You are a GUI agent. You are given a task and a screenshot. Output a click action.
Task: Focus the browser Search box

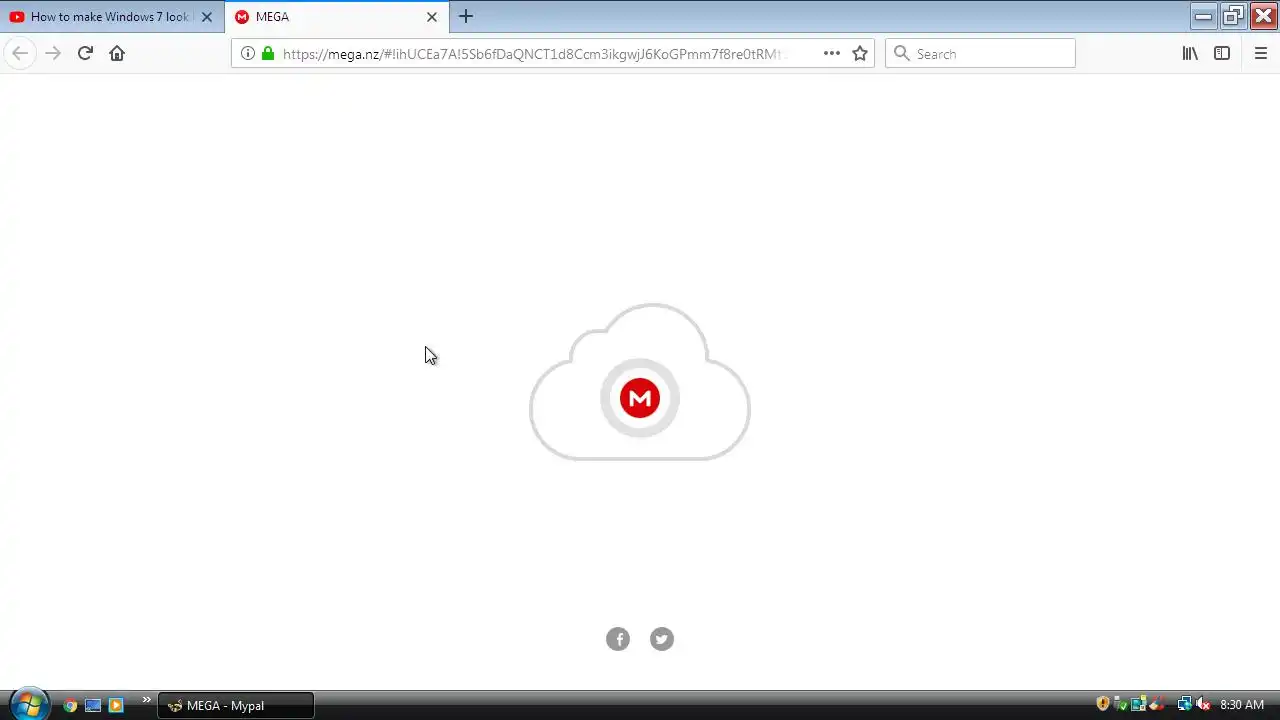coord(980,53)
